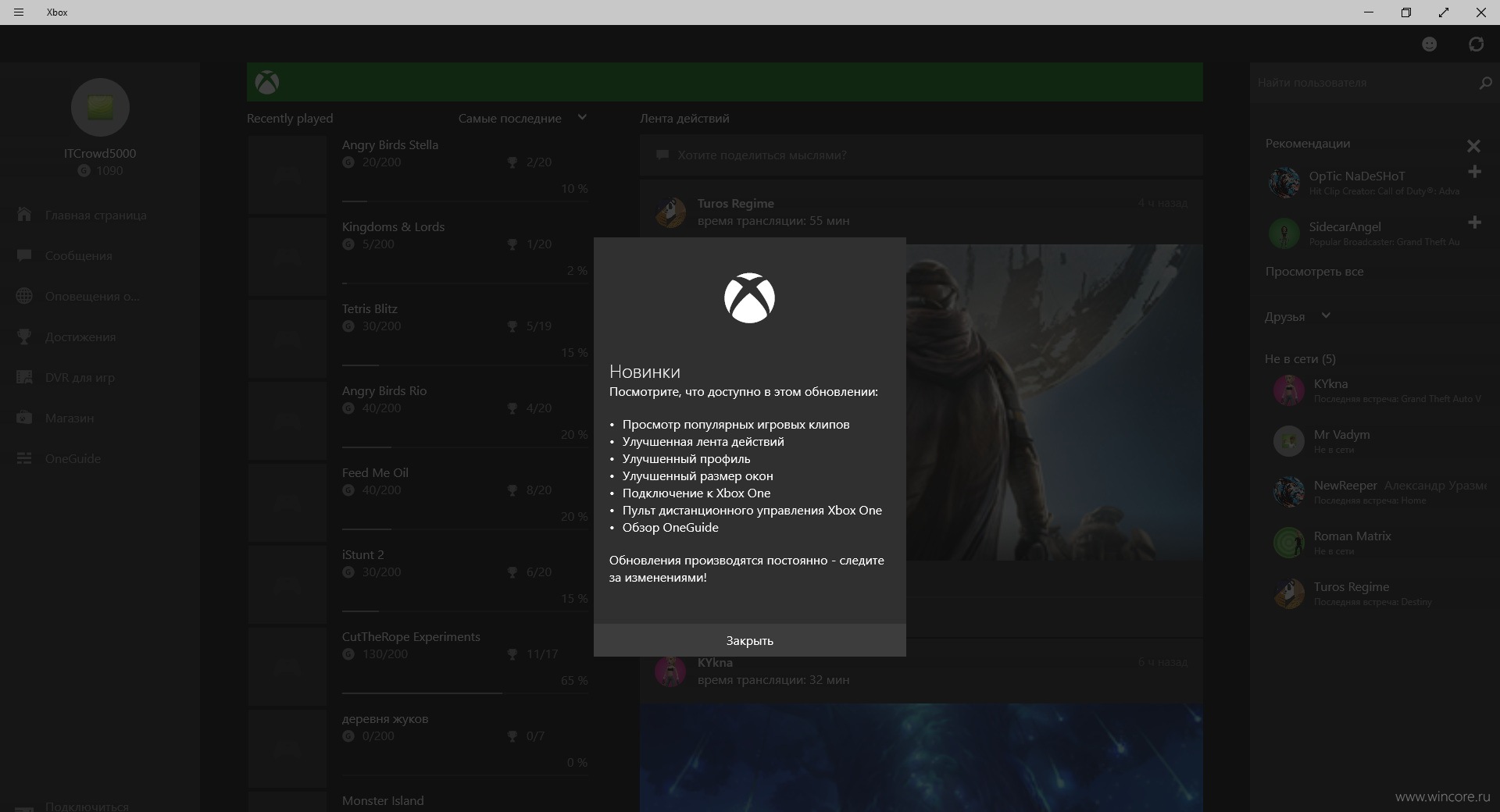1500x812 pixels.
Task: Open деревня жуков game entry
Action: tap(418, 748)
